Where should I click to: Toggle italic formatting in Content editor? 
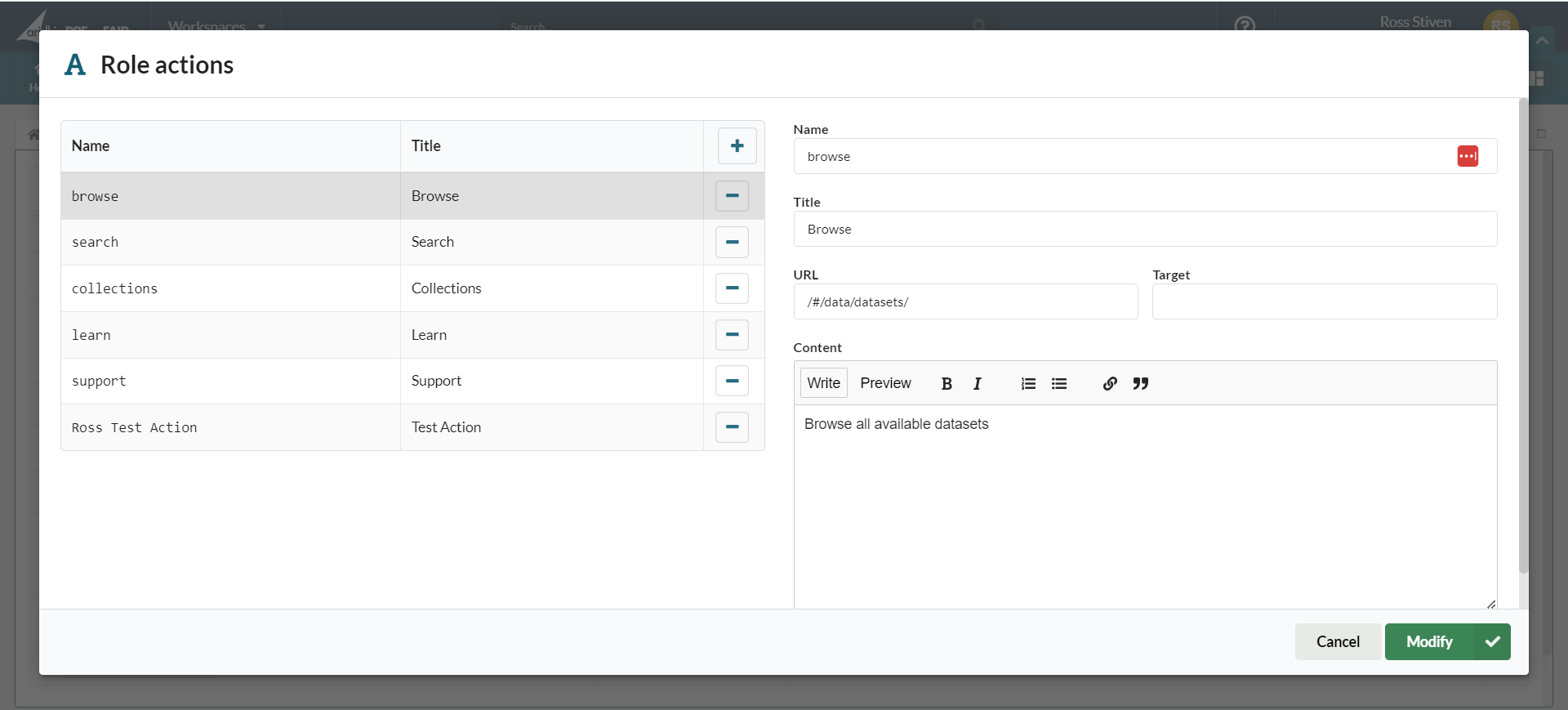pos(977,383)
